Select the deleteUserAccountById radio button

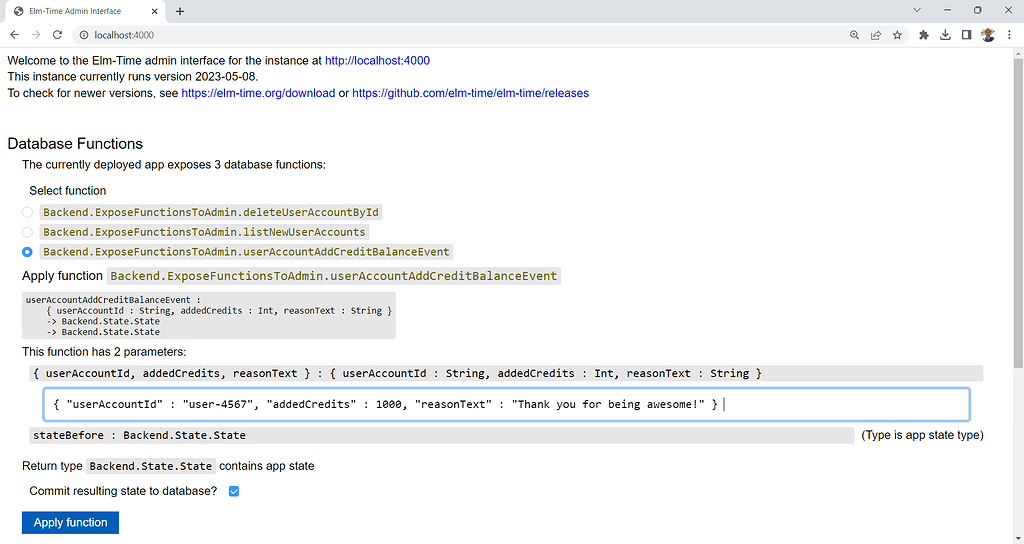[x=28, y=212]
